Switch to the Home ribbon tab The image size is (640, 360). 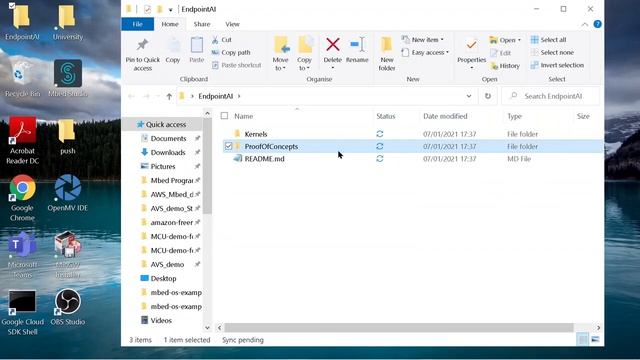tap(170, 24)
